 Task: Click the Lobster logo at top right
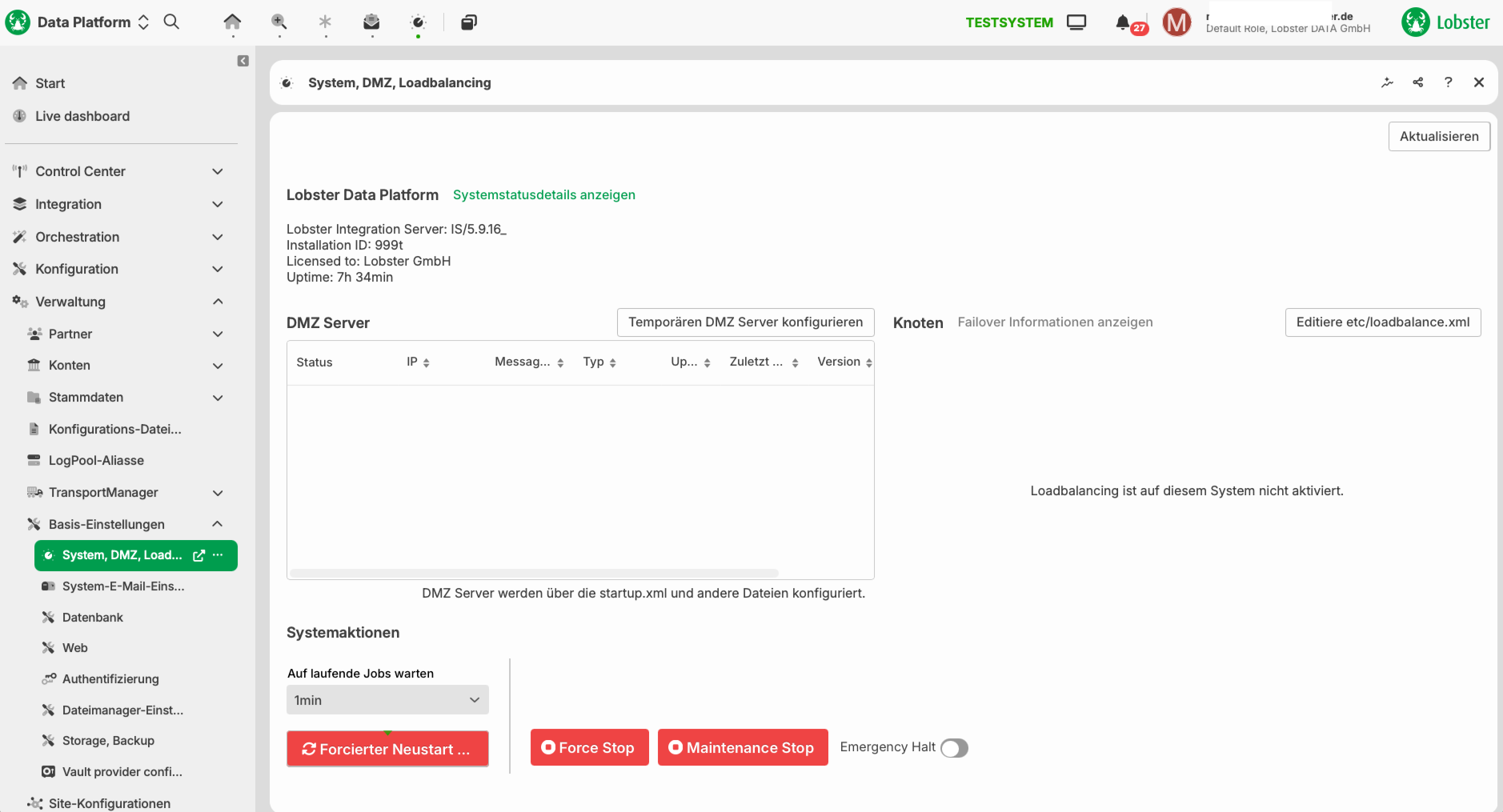[1445, 22]
